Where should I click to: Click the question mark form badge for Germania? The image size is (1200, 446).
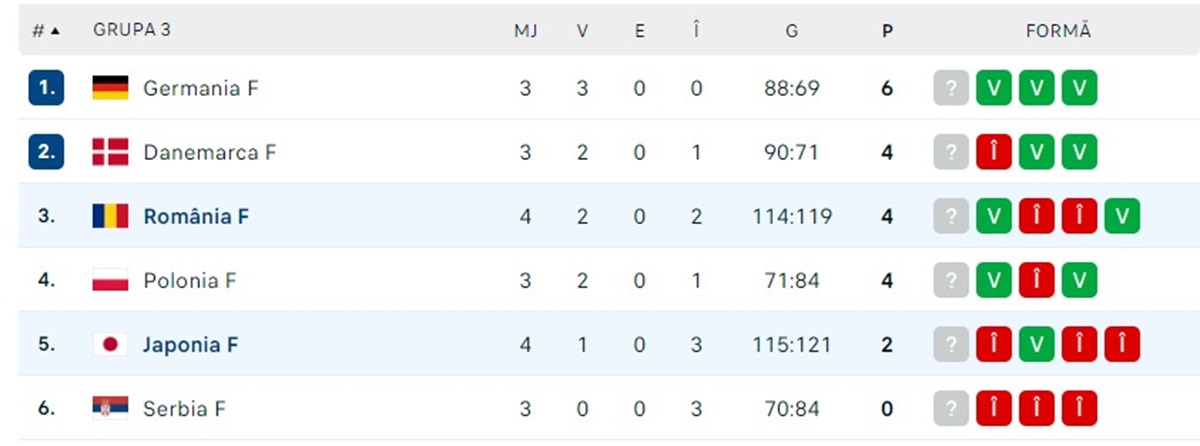pyautogui.click(x=951, y=88)
